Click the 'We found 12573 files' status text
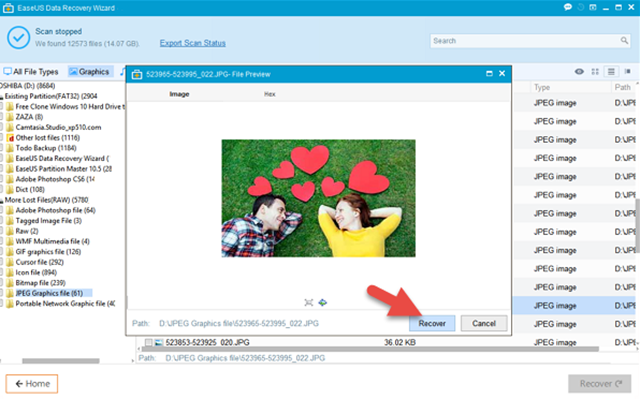This screenshot has height=399, width=640. 87,43
